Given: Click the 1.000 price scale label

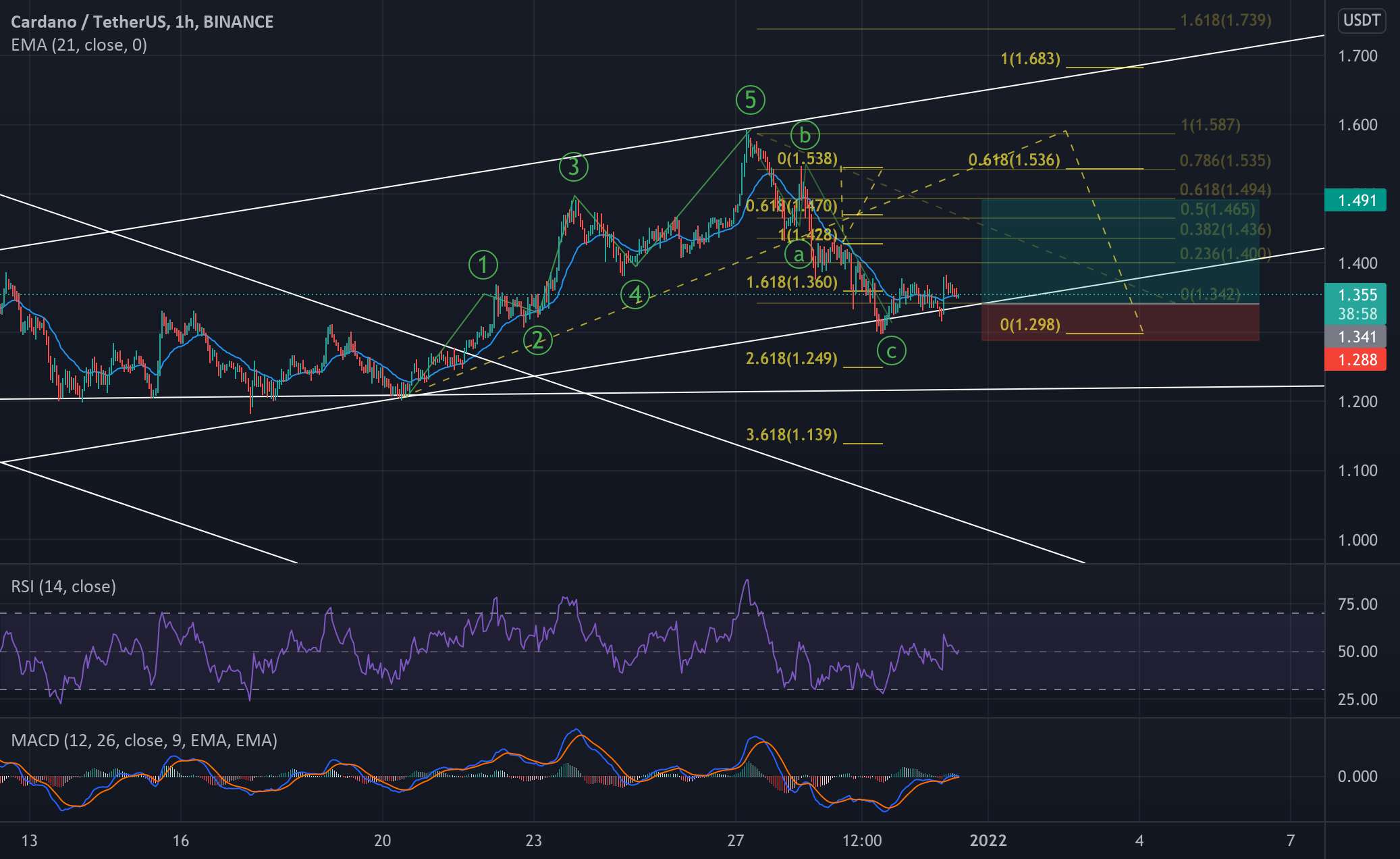Looking at the screenshot, I should pos(1357,540).
